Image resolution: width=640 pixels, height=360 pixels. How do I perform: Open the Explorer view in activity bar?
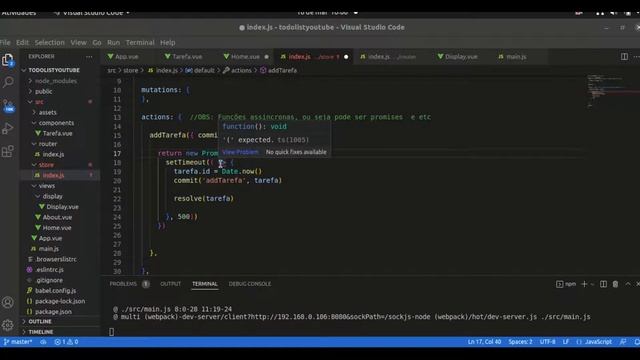pos(8,60)
